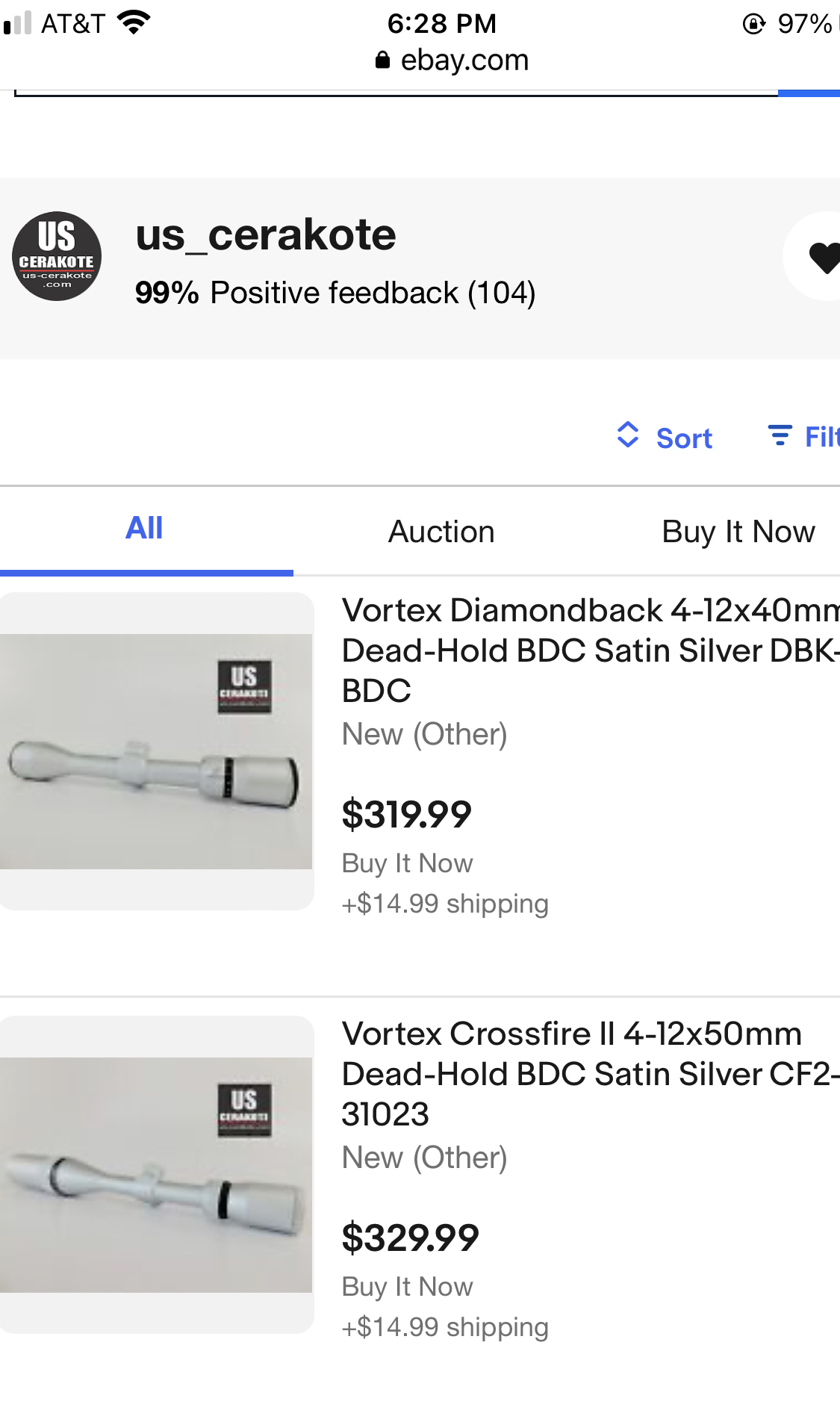This screenshot has width=840, height=1410.
Task: Tap the padlock icon beside ebay.com
Action: coord(382,60)
